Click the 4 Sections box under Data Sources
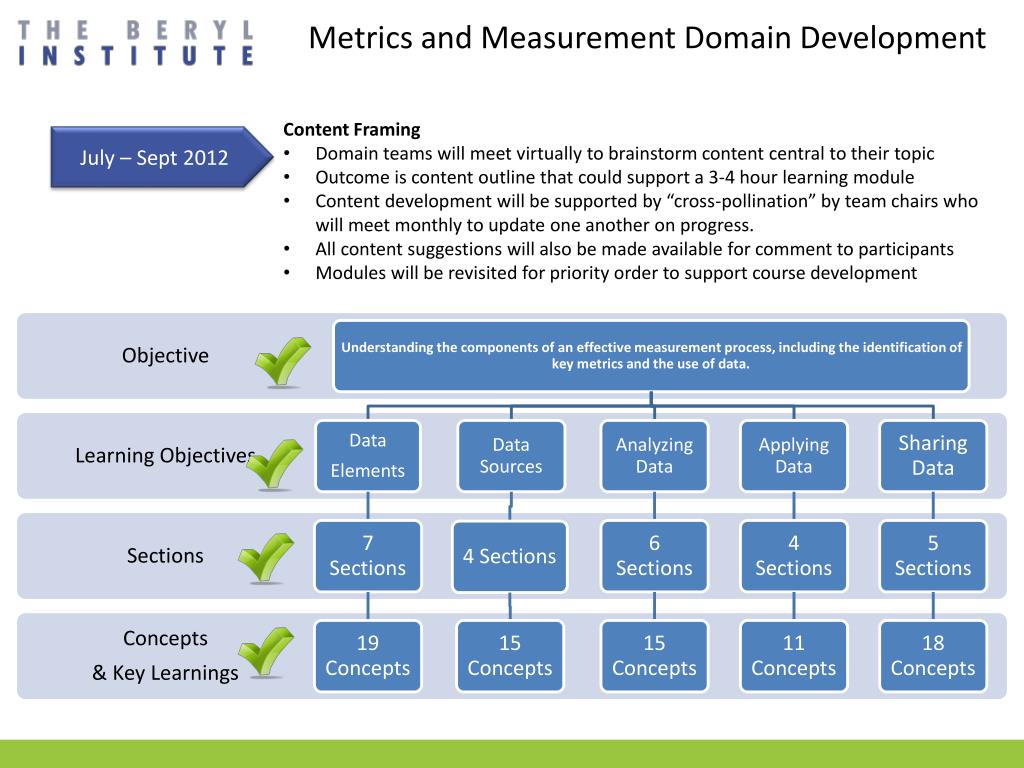This screenshot has width=1024, height=768. pyautogui.click(x=509, y=556)
